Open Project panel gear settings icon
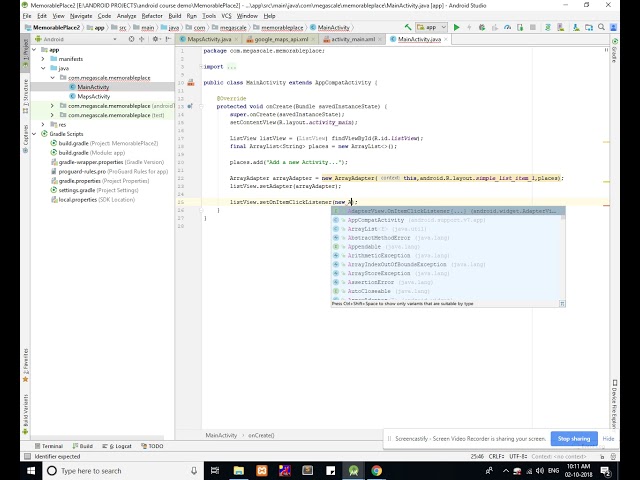Screen dimensions: 640x480 pyautogui.click(x=156, y=39)
